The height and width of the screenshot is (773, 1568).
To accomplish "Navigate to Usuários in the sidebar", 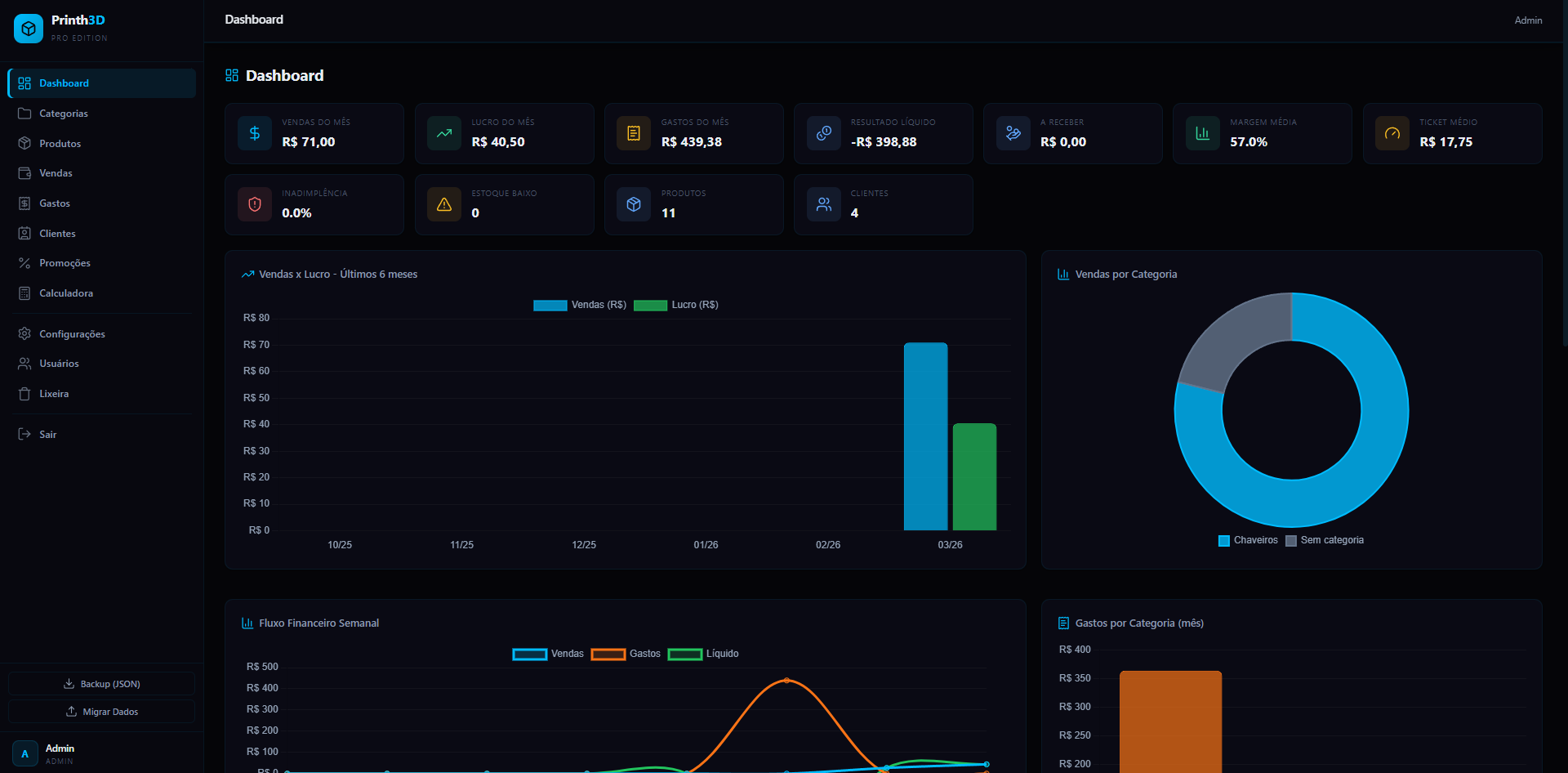I will point(102,364).
